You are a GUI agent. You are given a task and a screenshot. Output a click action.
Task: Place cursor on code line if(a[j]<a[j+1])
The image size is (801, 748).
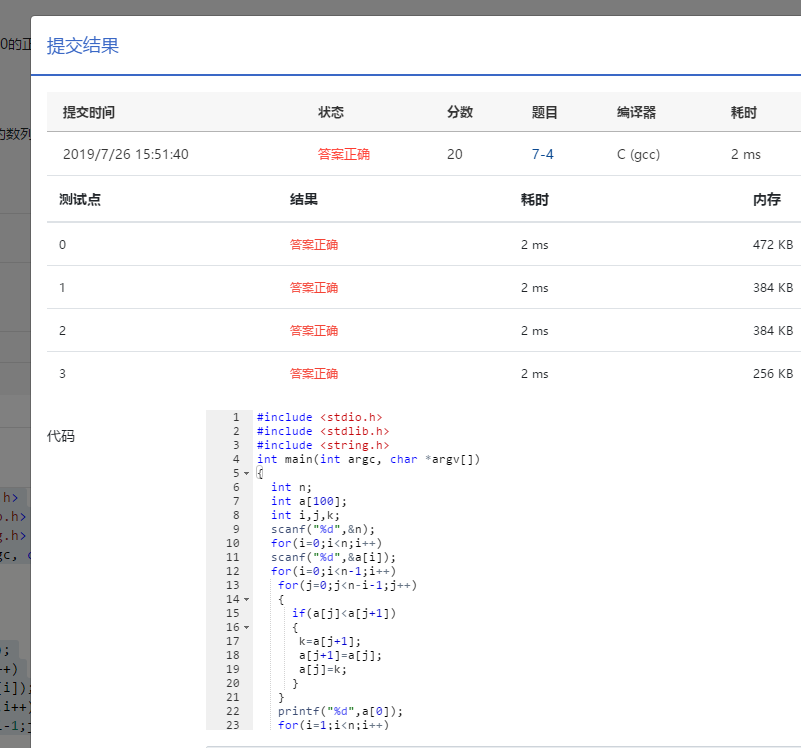tap(344, 613)
